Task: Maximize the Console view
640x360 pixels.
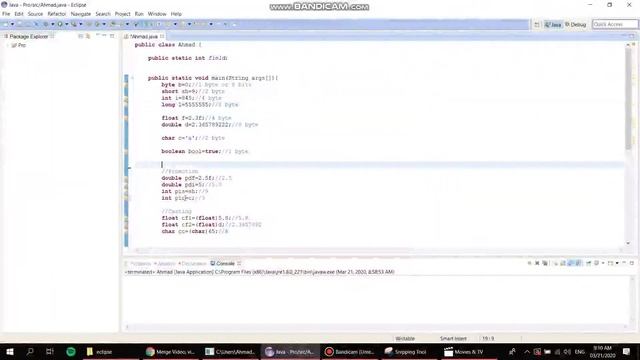Action: point(632,263)
